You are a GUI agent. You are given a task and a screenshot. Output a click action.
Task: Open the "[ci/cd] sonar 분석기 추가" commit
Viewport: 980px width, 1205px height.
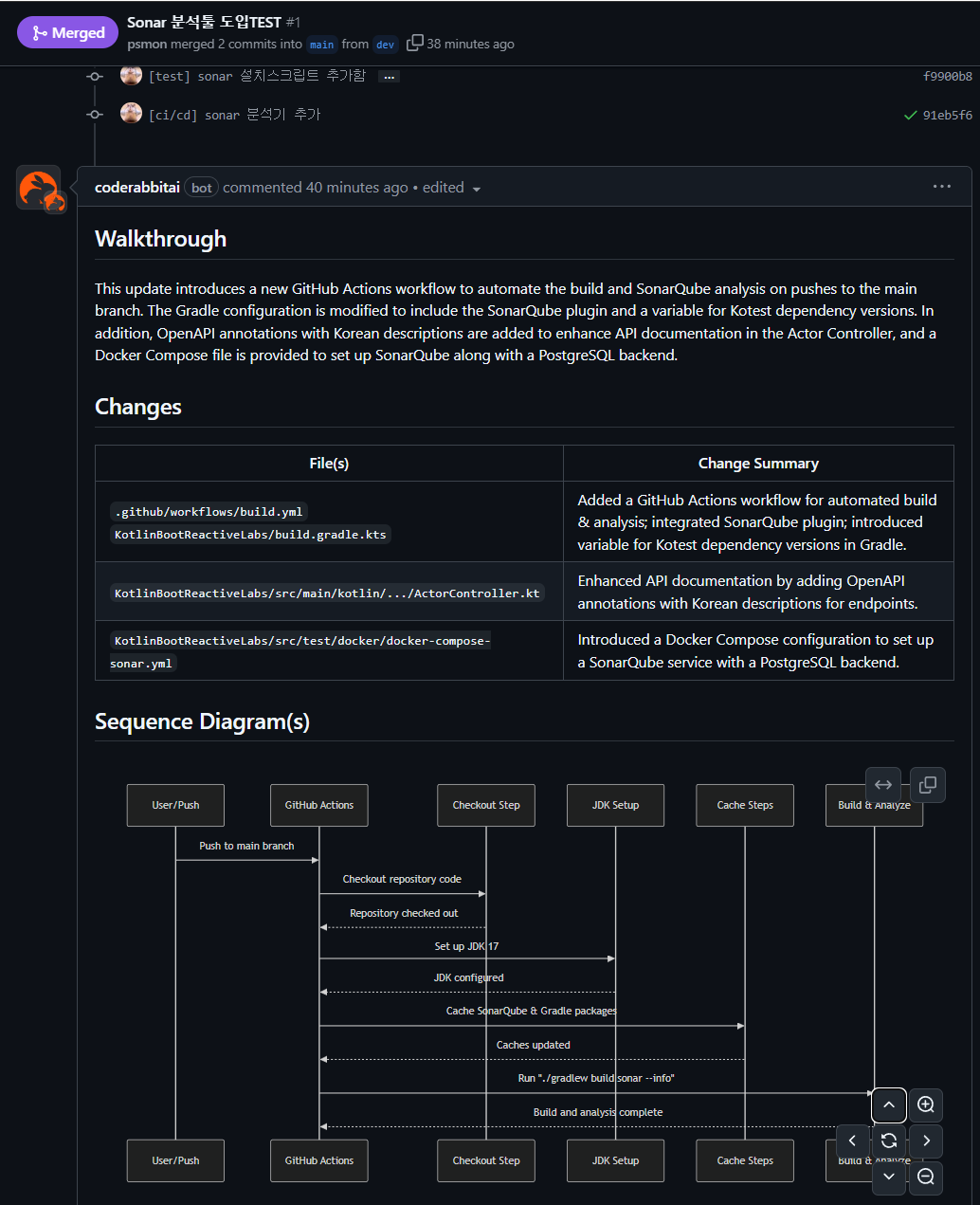(x=234, y=115)
